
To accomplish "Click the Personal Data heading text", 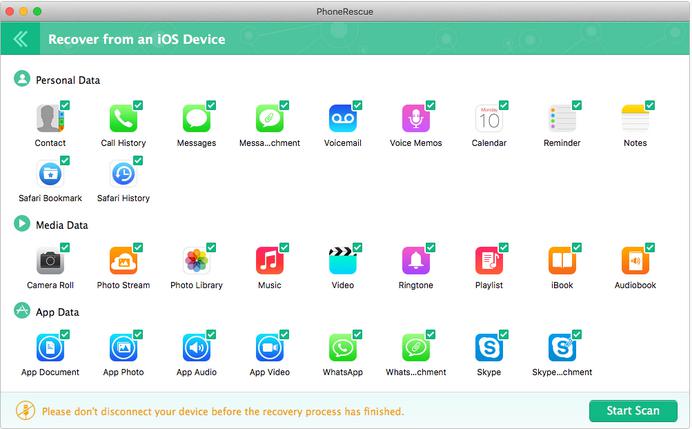I will point(68,80).
